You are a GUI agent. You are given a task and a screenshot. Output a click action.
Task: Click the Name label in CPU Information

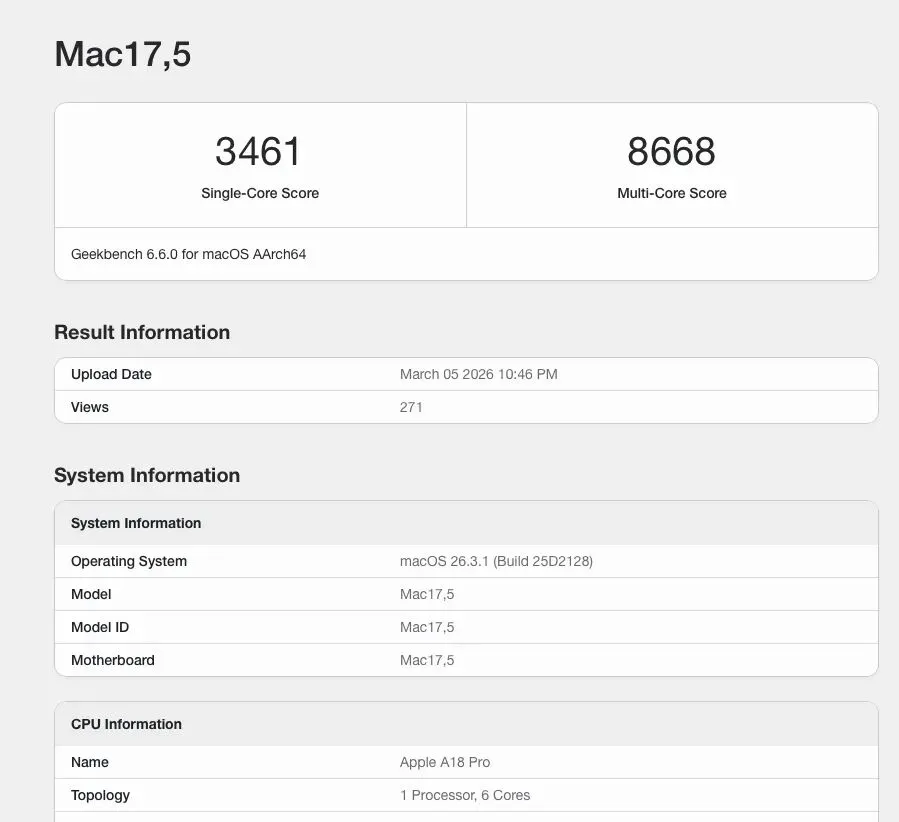89,762
